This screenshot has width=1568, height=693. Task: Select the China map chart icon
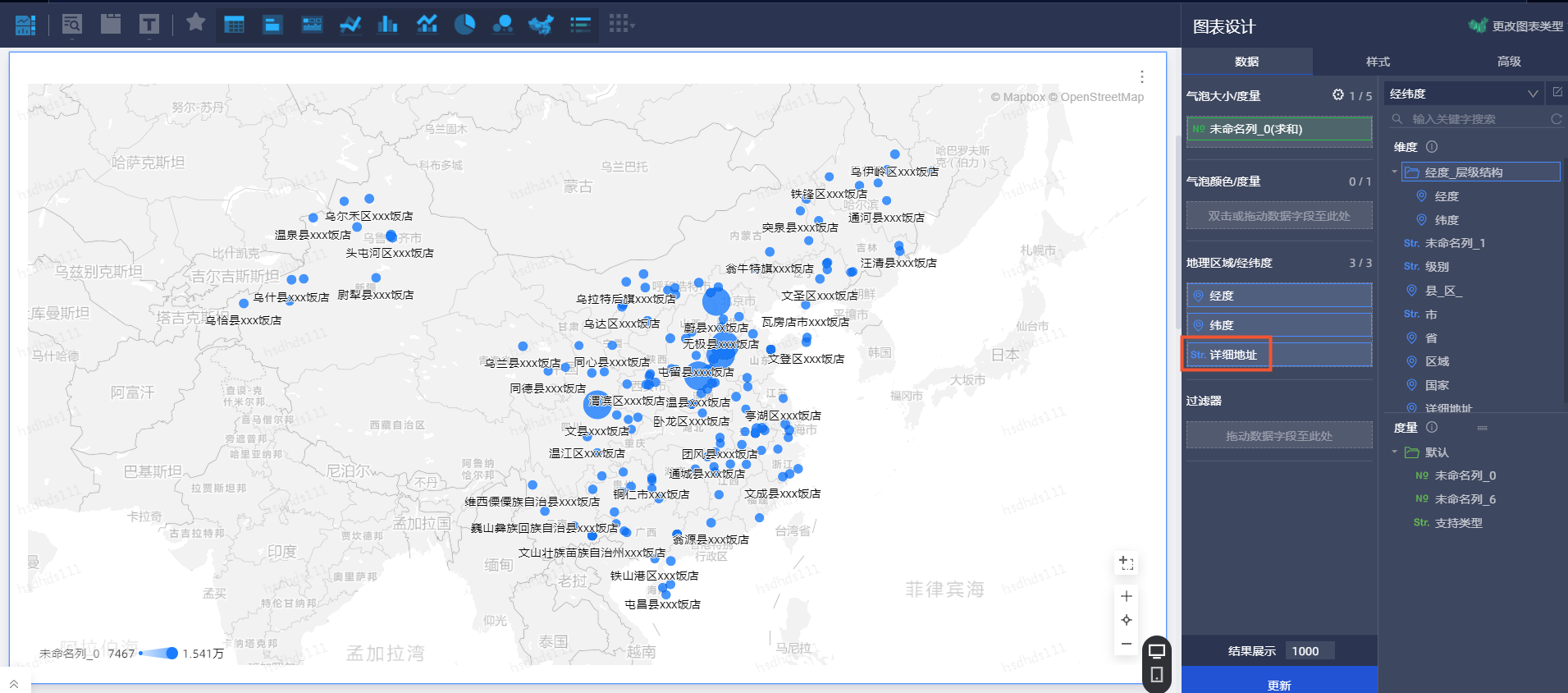[x=541, y=25]
